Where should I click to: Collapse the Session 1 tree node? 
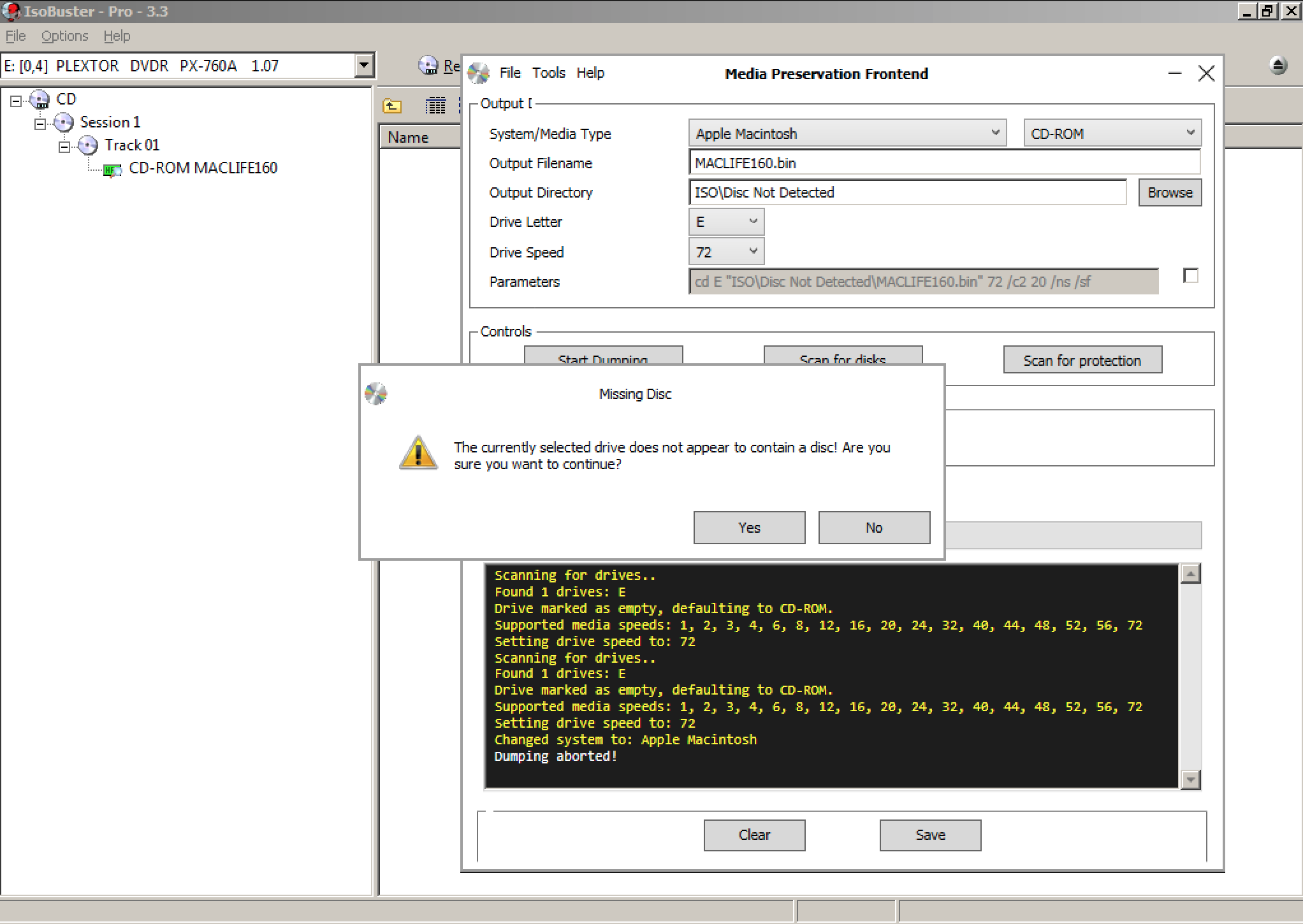pos(40,123)
